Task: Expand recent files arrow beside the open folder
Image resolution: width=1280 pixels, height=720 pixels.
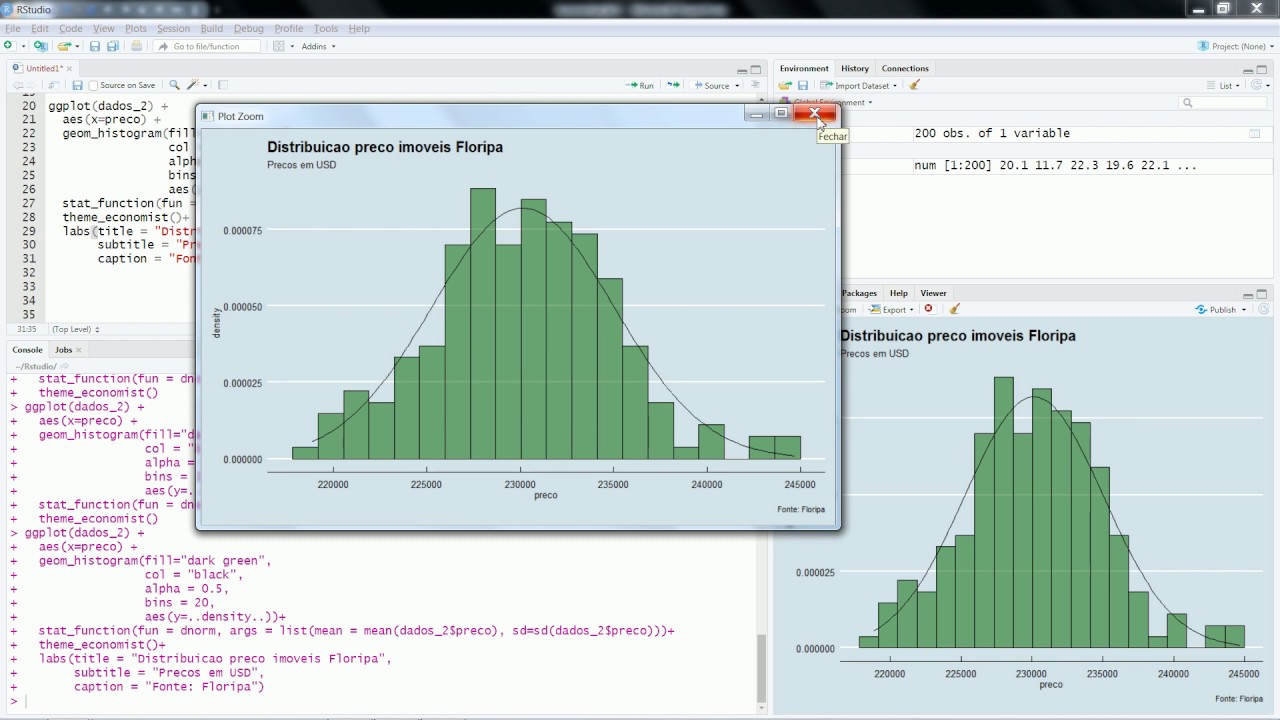Action: tap(77, 46)
